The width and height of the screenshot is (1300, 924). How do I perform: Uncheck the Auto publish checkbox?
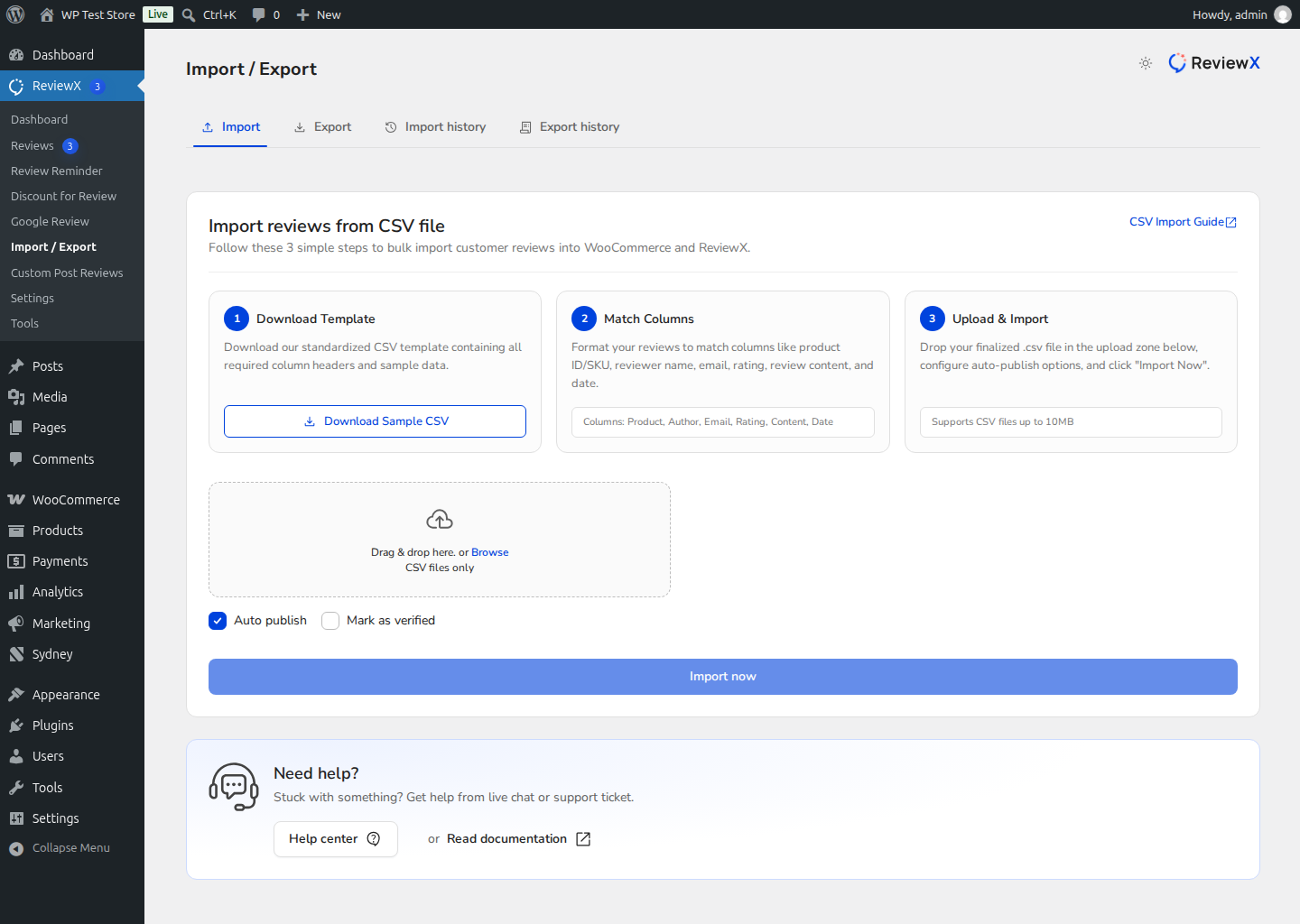click(x=218, y=621)
